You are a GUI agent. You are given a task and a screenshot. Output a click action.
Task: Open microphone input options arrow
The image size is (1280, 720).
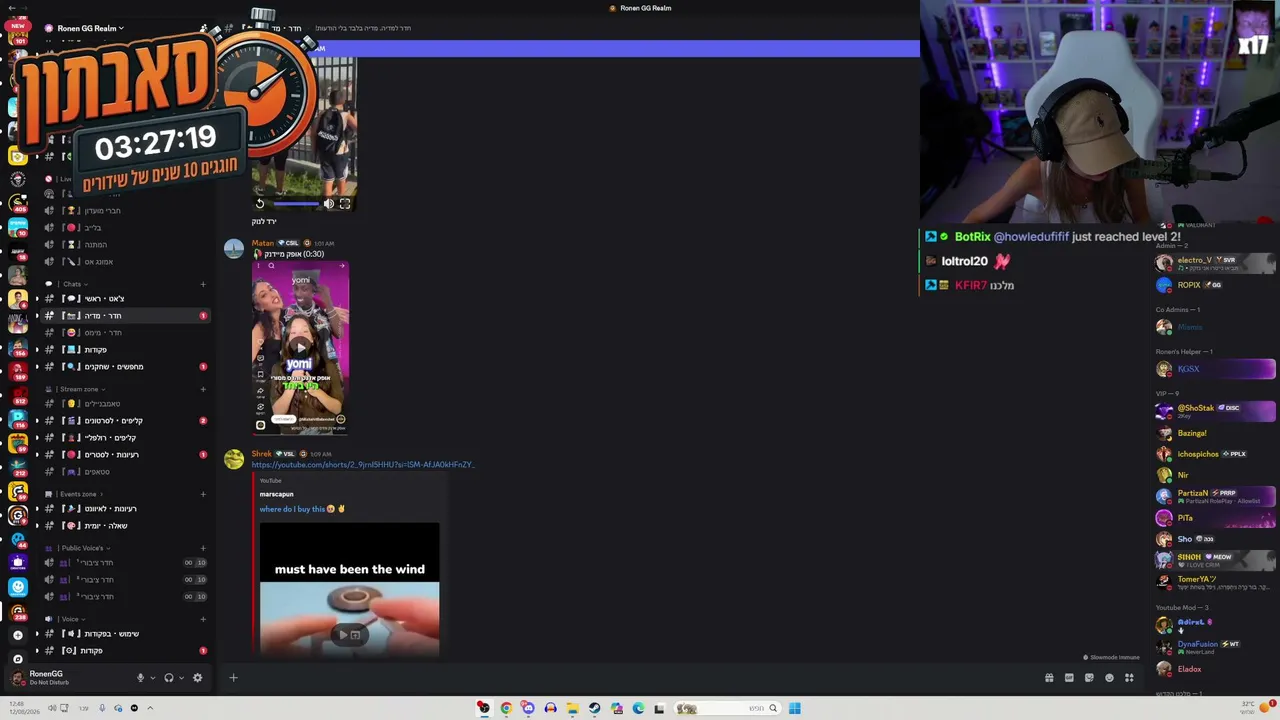(153, 678)
